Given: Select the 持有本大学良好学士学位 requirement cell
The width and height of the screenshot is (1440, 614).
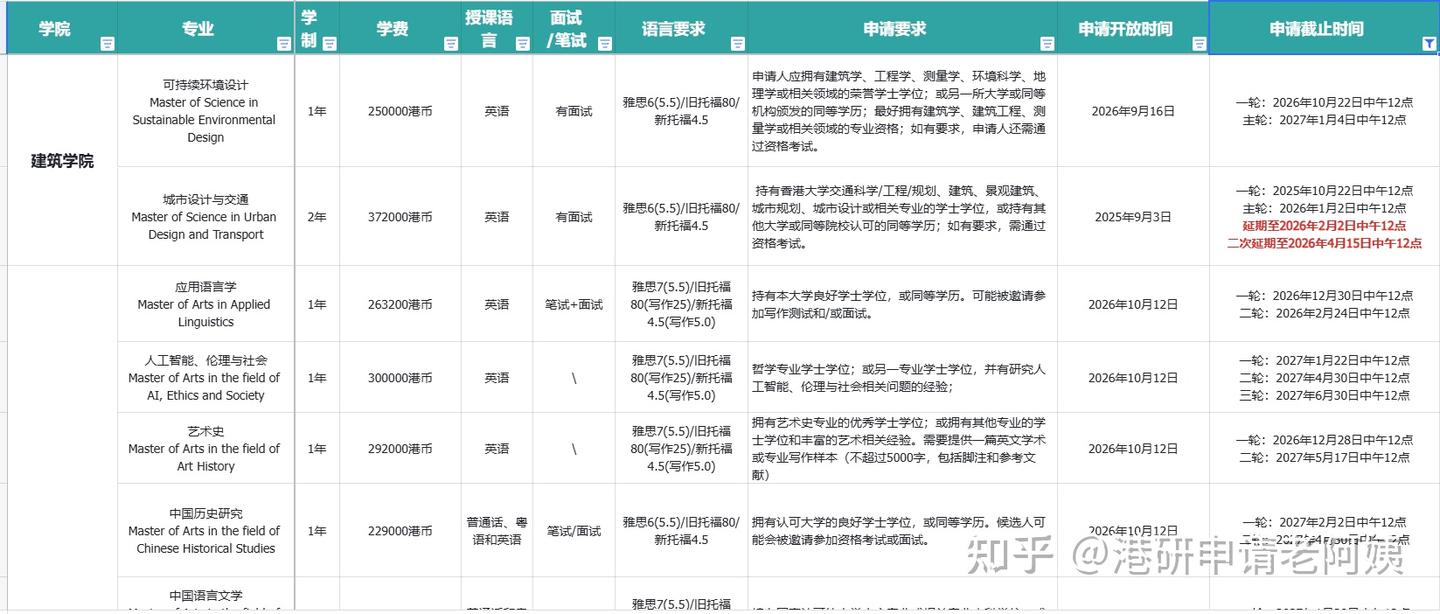Looking at the screenshot, I should [902, 304].
